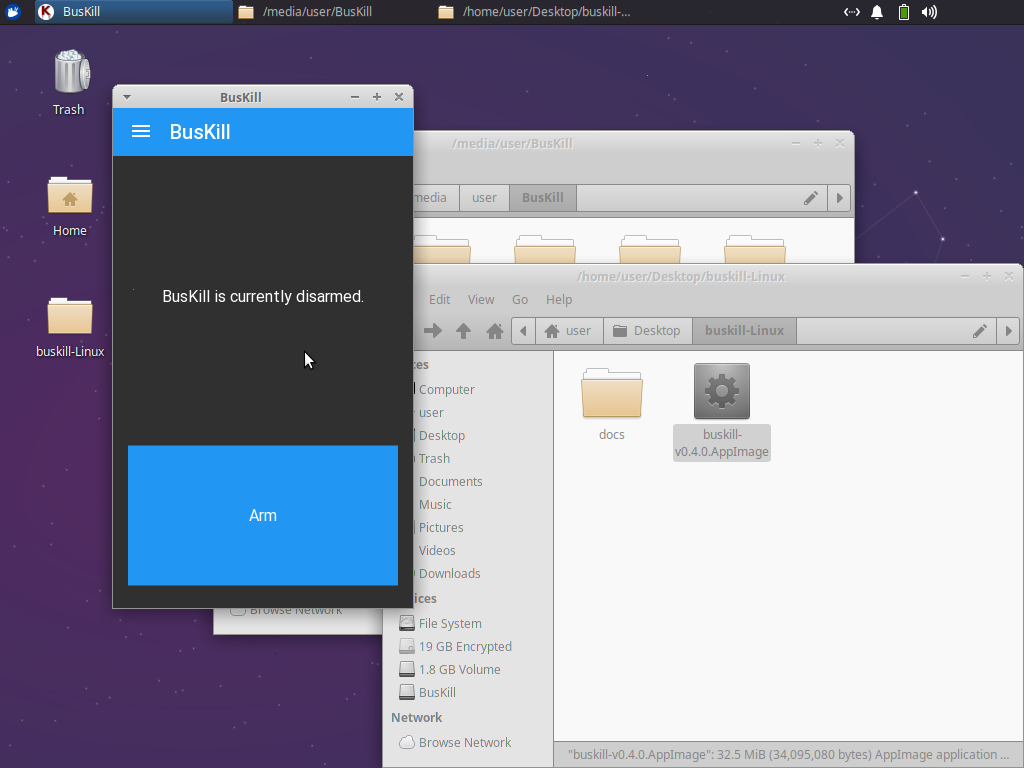The height and width of the screenshot is (768, 1024).
Task: Open the Home folder desktop icon
Action: pyautogui.click(x=69, y=206)
